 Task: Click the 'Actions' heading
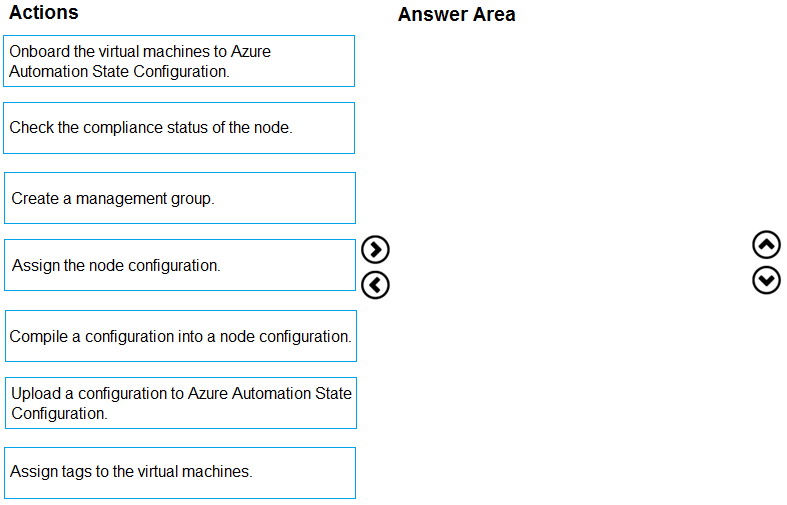(x=44, y=13)
